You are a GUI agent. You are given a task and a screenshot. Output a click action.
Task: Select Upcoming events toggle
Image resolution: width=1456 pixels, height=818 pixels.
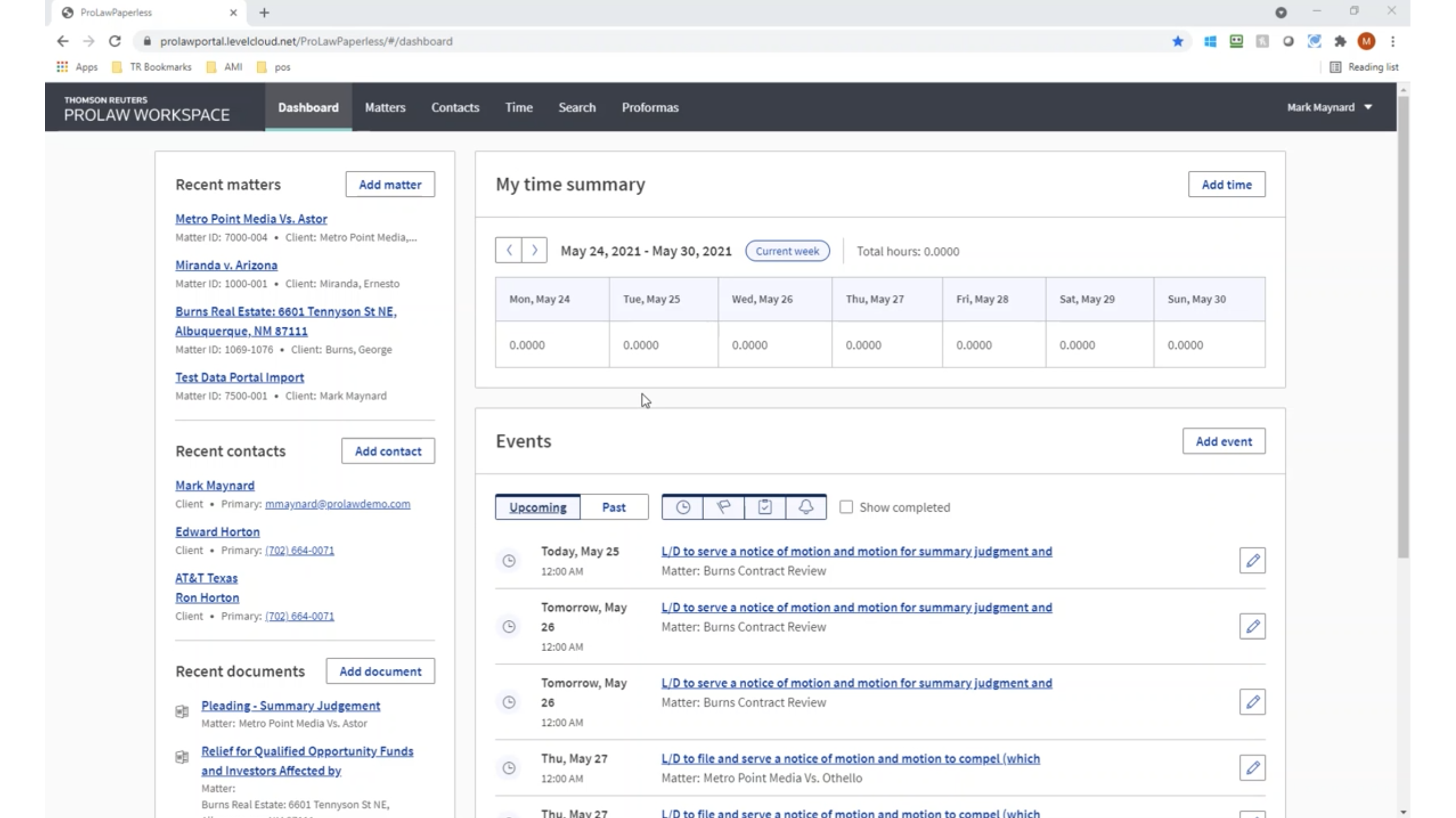click(537, 507)
